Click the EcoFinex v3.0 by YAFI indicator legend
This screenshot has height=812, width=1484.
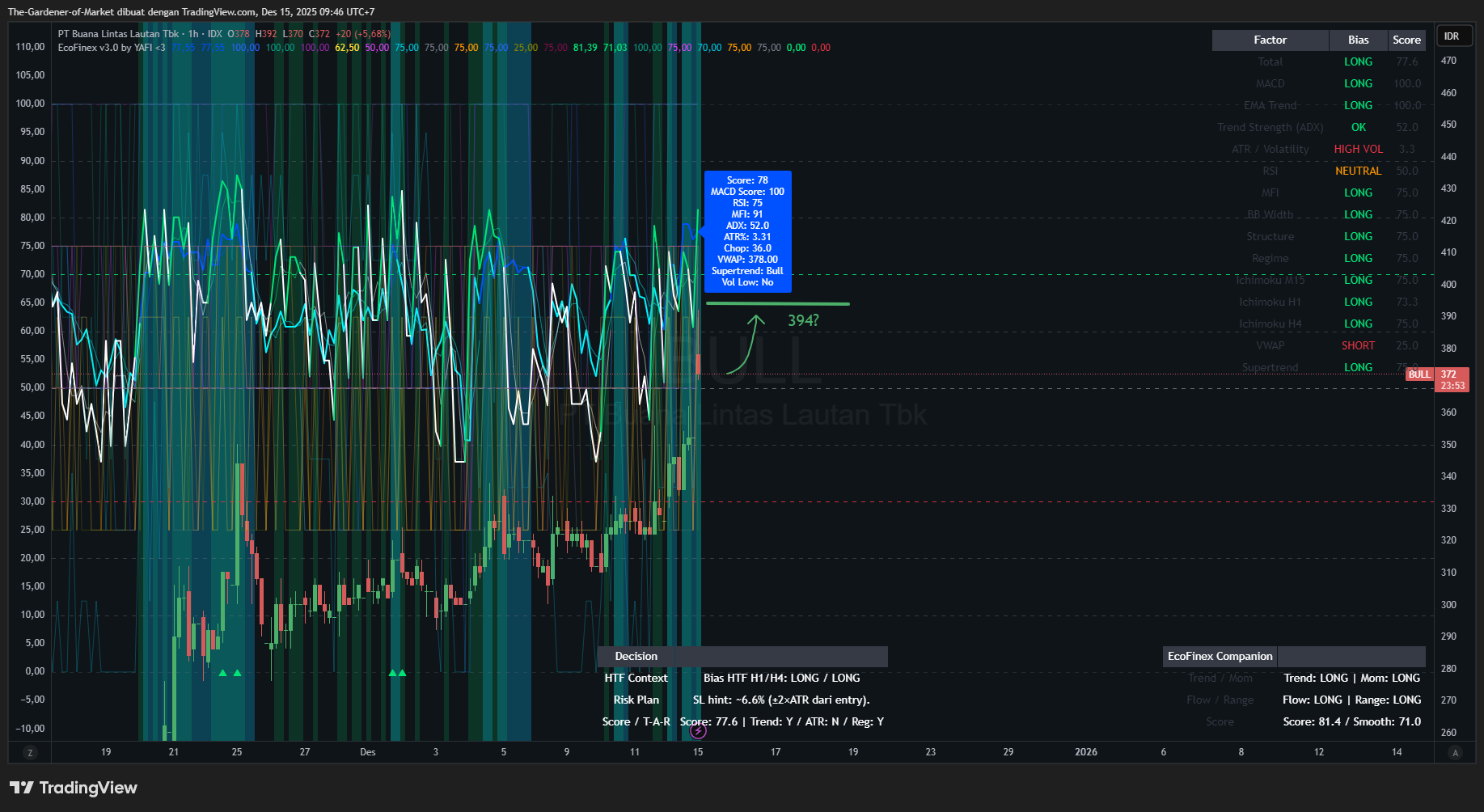112,48
